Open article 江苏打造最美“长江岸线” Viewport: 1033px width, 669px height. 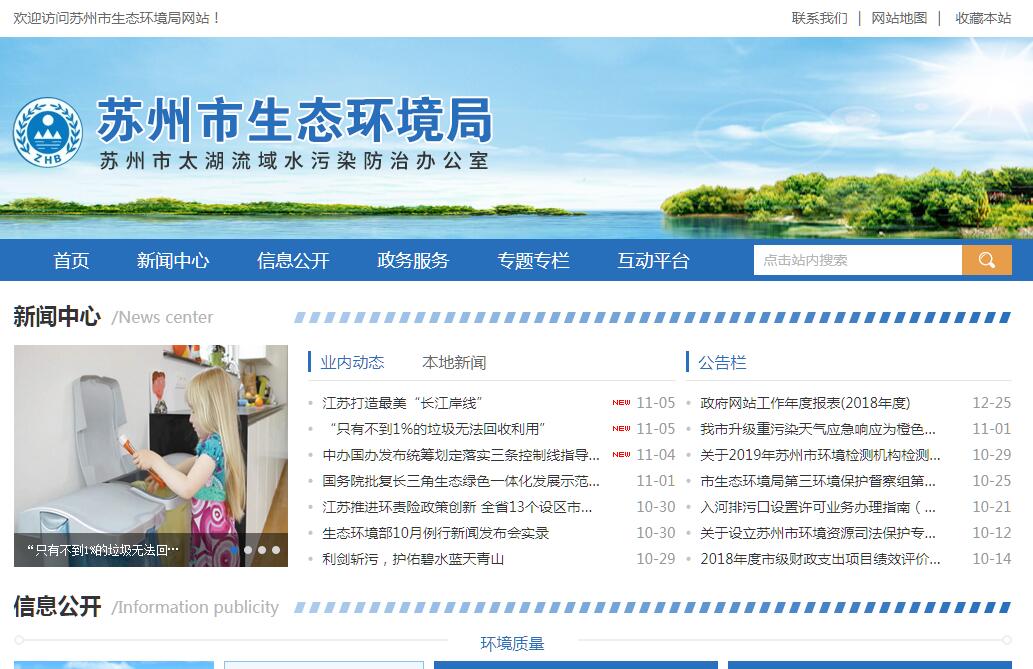pyautogui.click(x=402, y=403)
